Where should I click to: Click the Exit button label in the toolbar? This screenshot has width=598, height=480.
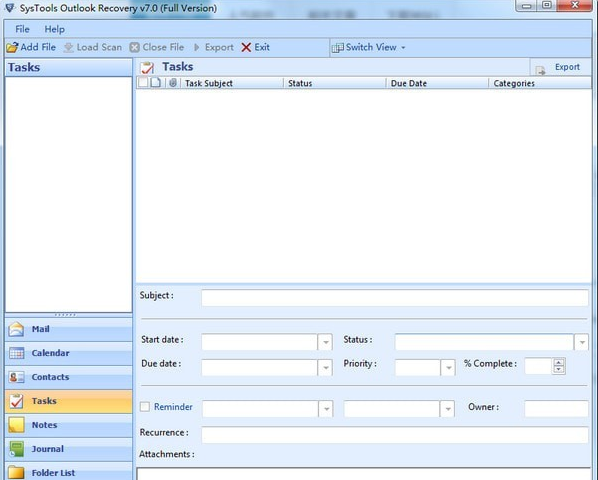point(262,47)
